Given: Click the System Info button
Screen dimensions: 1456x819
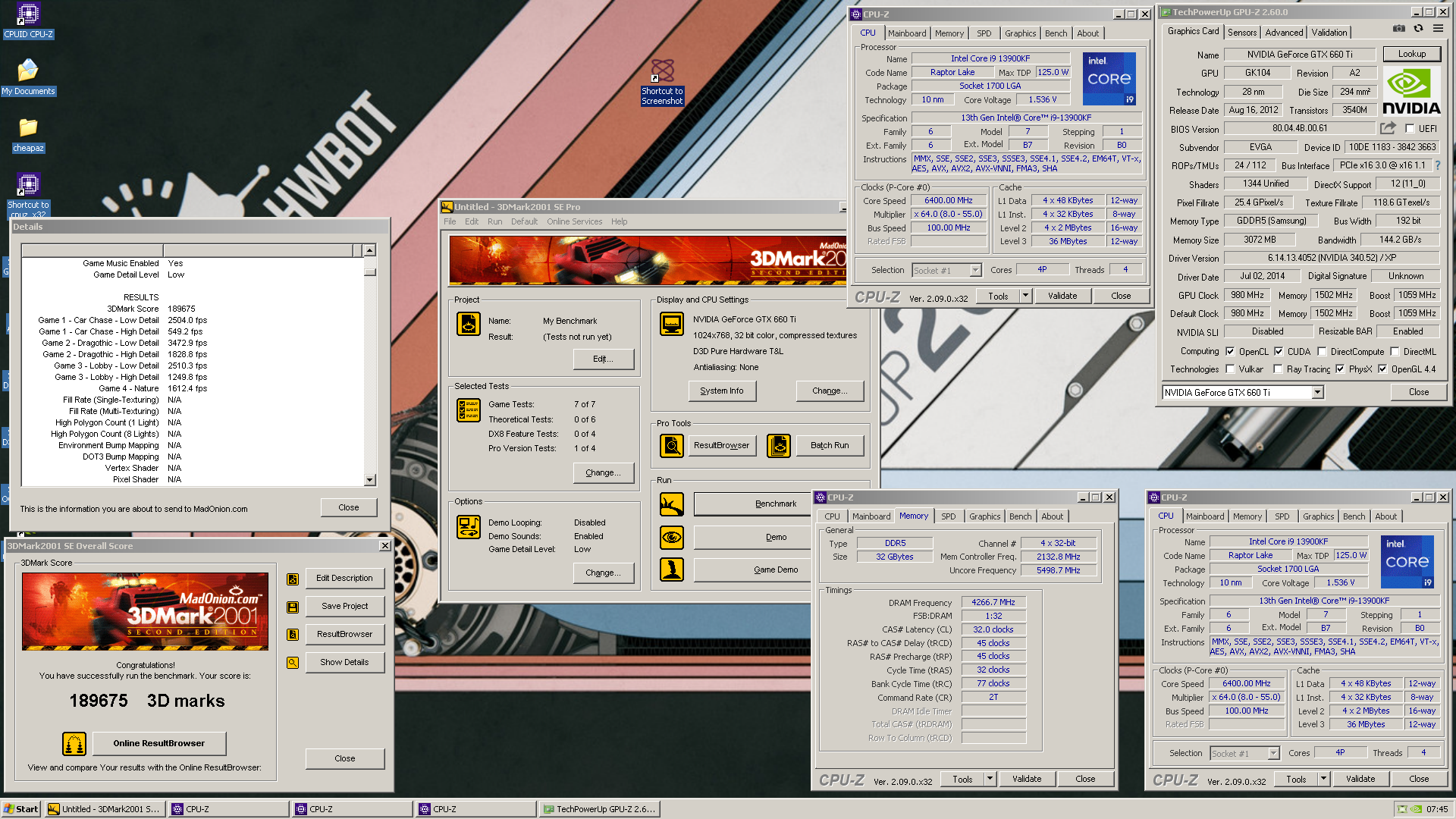Looking at the screenshot, I should [x=722, y=391].
